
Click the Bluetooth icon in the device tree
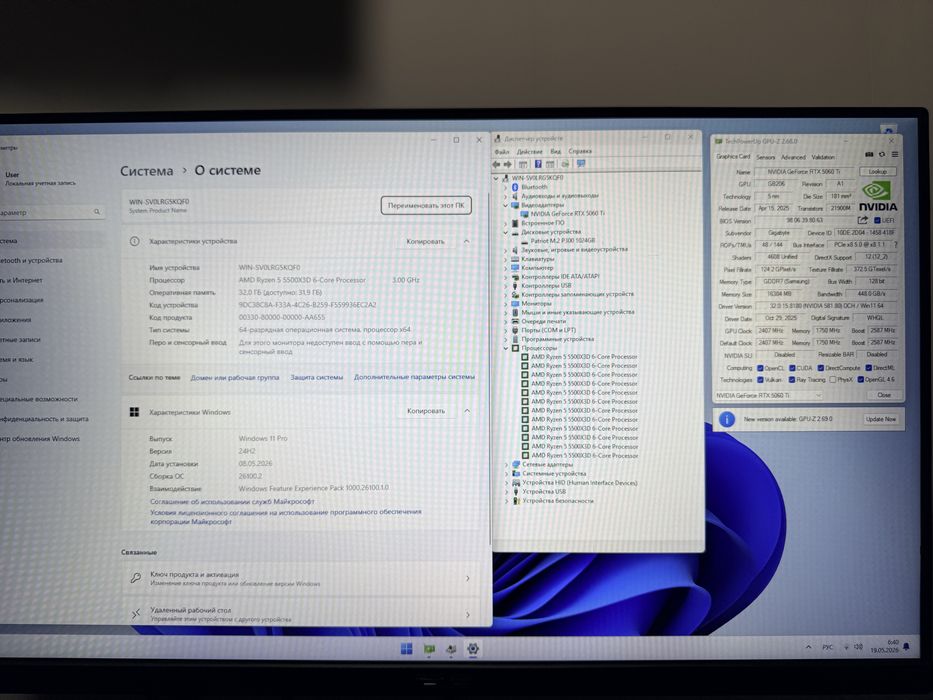coord(515,187)
